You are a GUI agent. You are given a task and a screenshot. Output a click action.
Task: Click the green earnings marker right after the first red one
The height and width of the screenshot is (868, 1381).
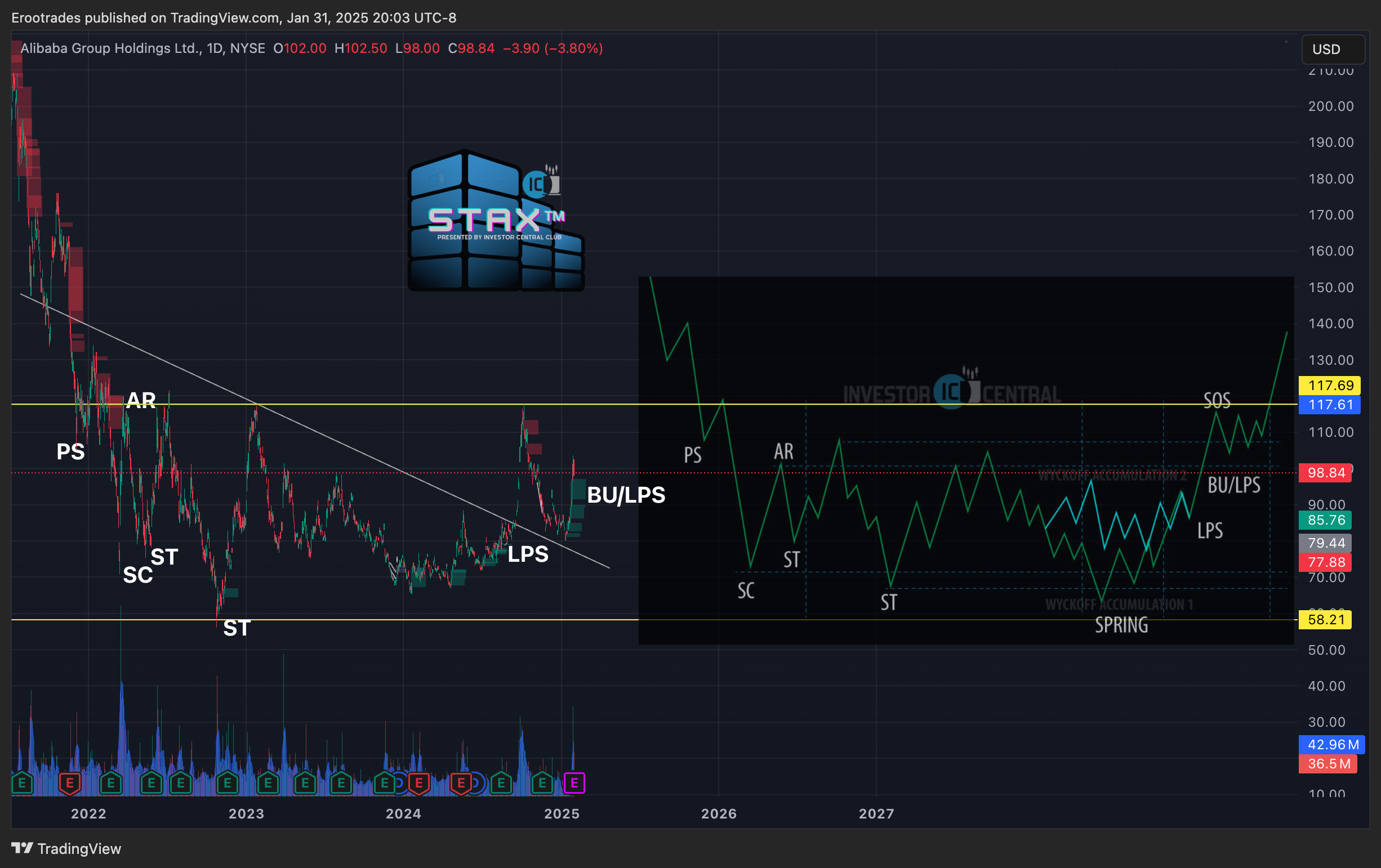111,782
